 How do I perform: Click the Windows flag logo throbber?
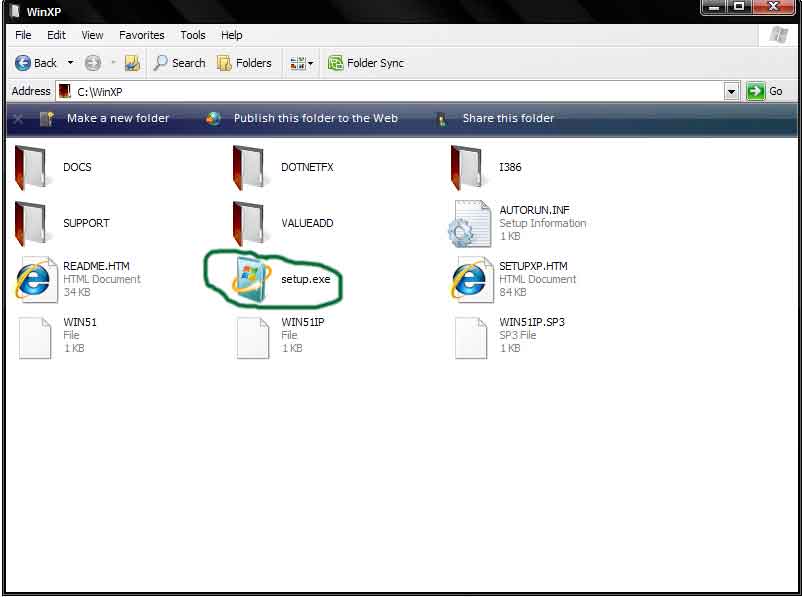778,35
